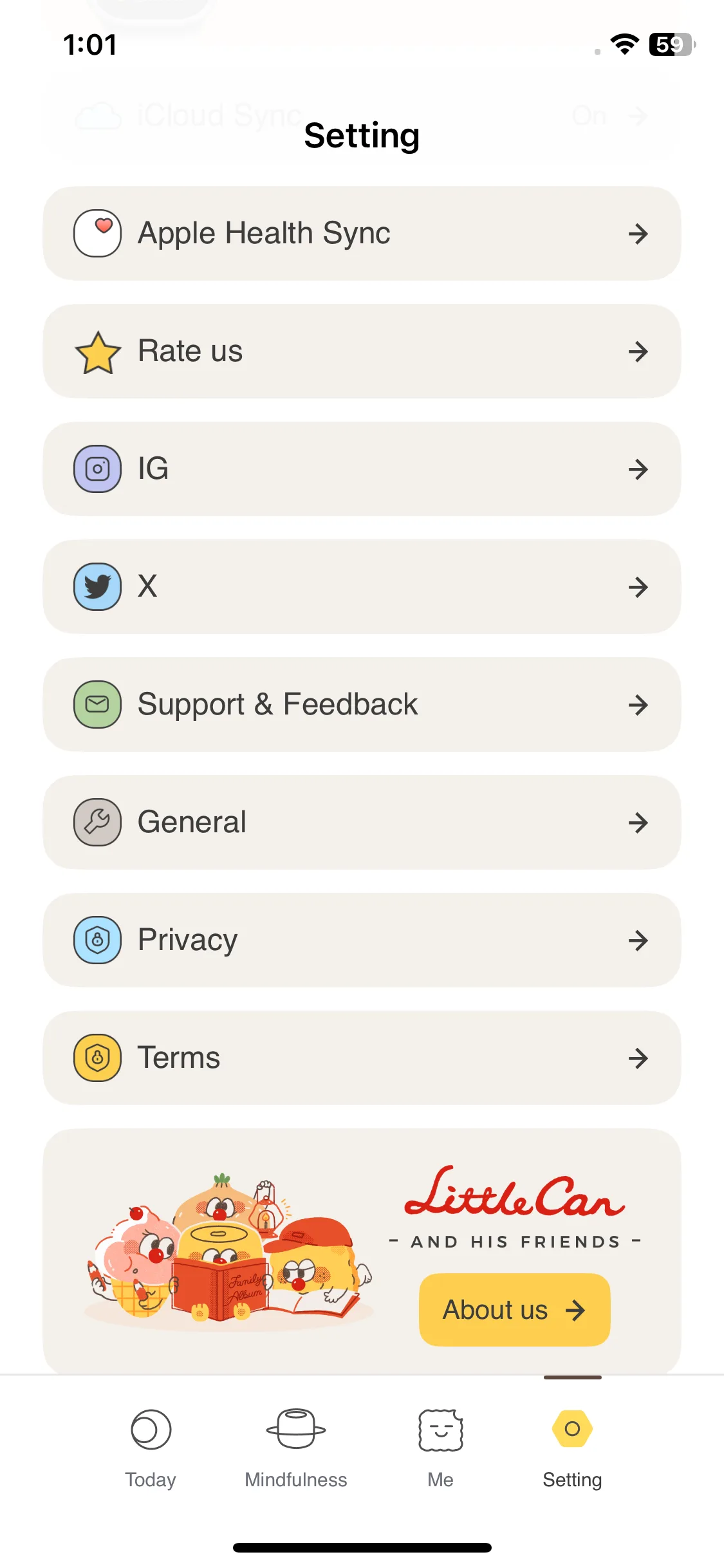724x1568 pixels.
Task: Tap the blue Twitter bird icon
Action: [97, 586]
